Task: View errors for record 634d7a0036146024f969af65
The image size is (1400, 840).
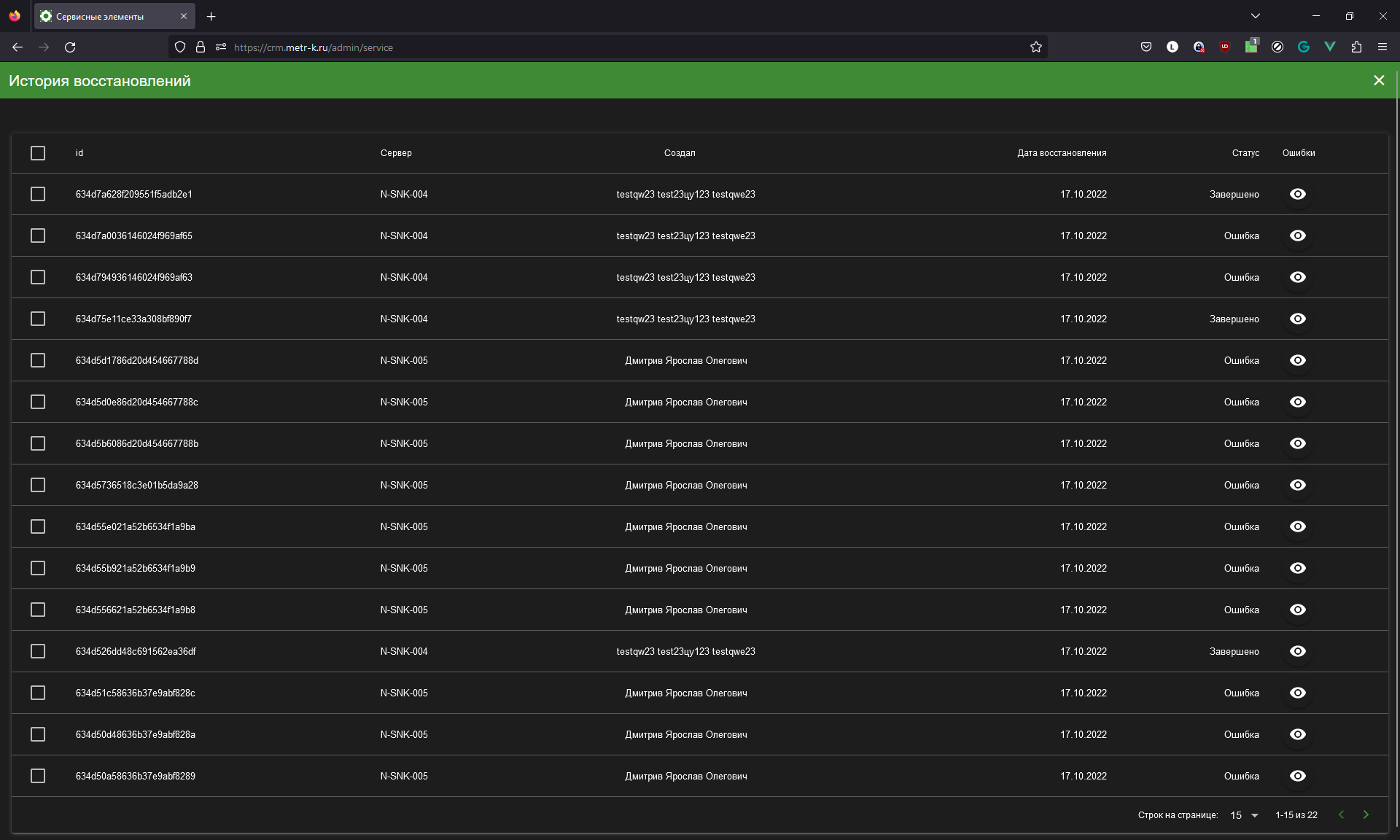Action: (1298, 236)
